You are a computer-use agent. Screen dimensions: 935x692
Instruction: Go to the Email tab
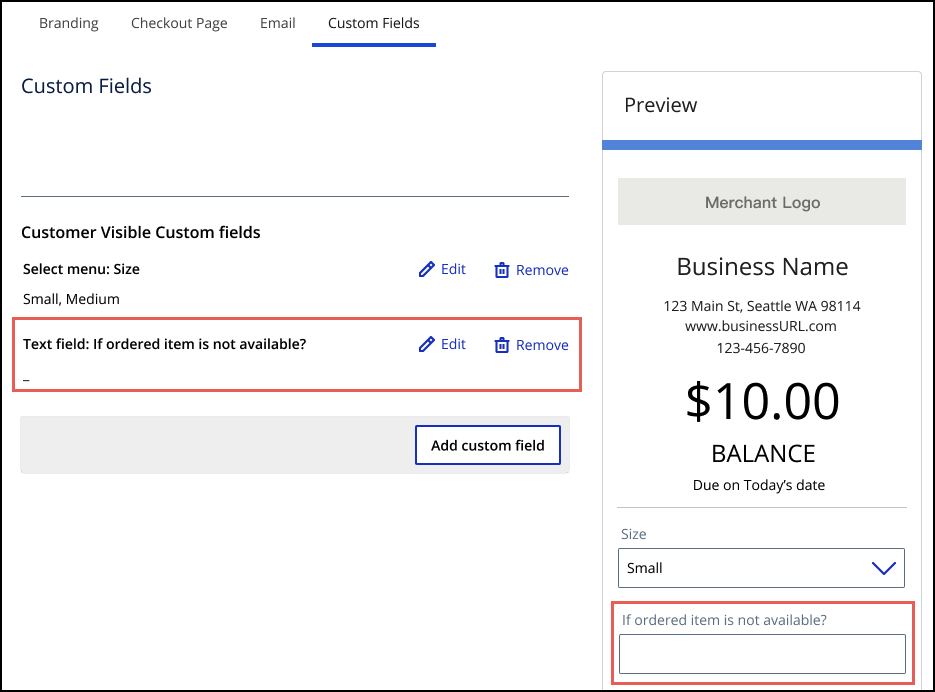tap(277, 23)
